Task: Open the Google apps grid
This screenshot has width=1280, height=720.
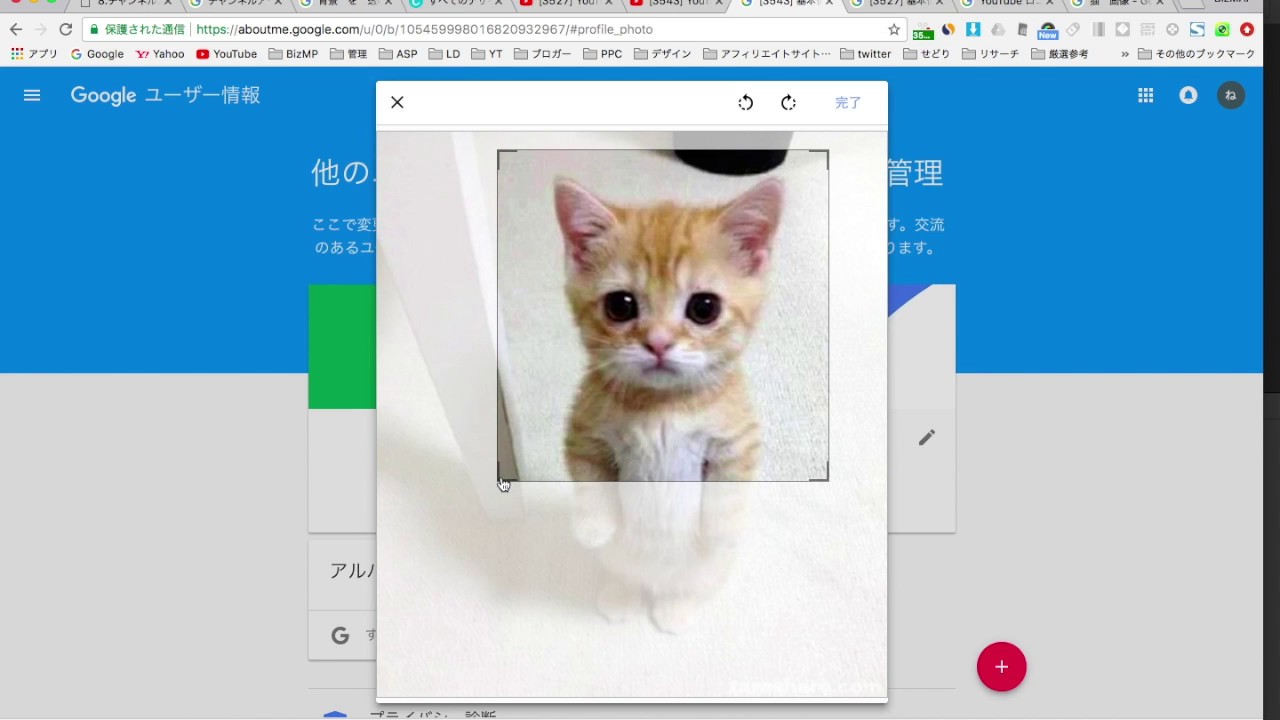Action: pos(1146,95)
